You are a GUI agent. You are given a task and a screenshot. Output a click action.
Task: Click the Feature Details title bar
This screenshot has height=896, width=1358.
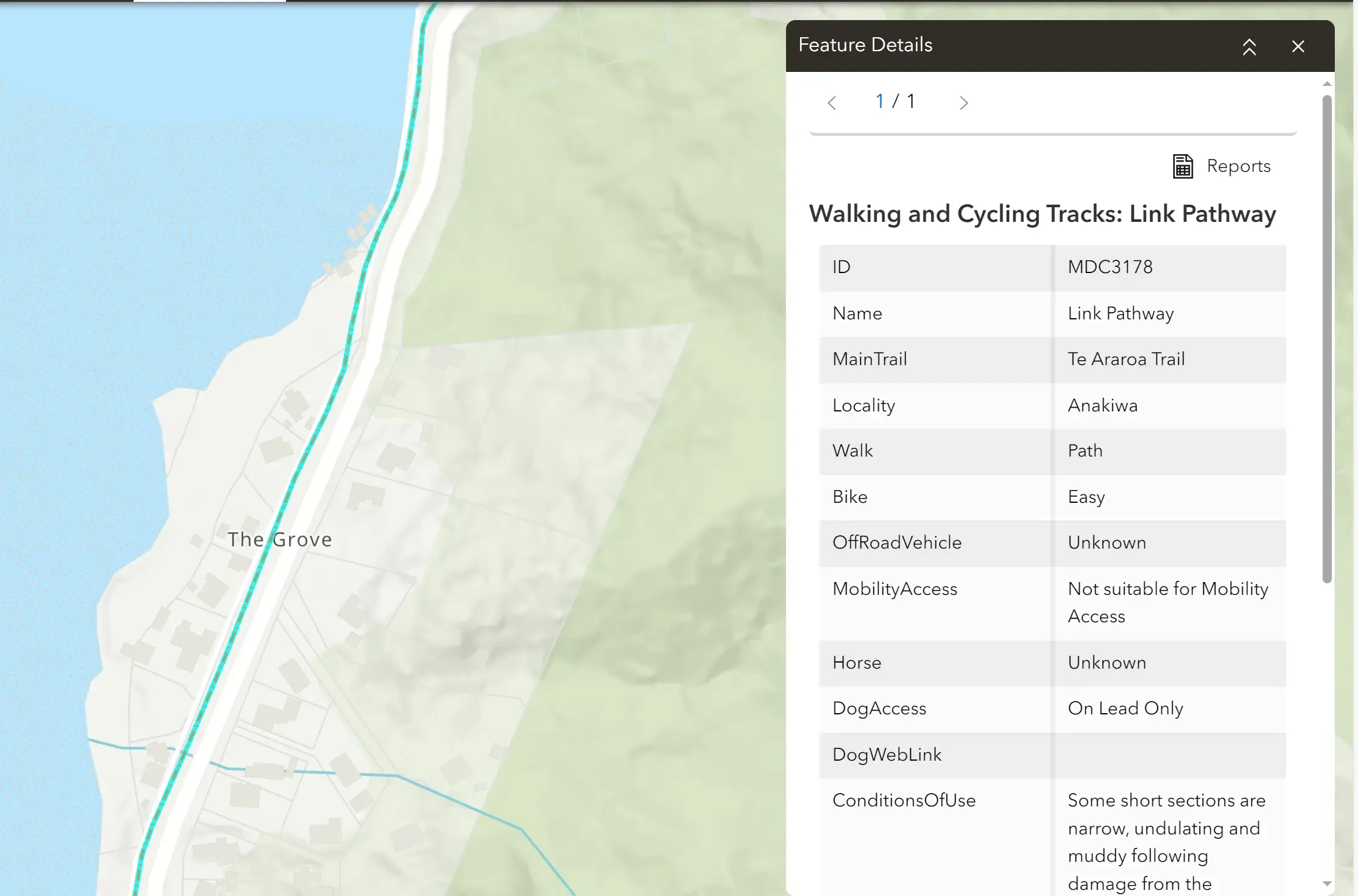1012,46
